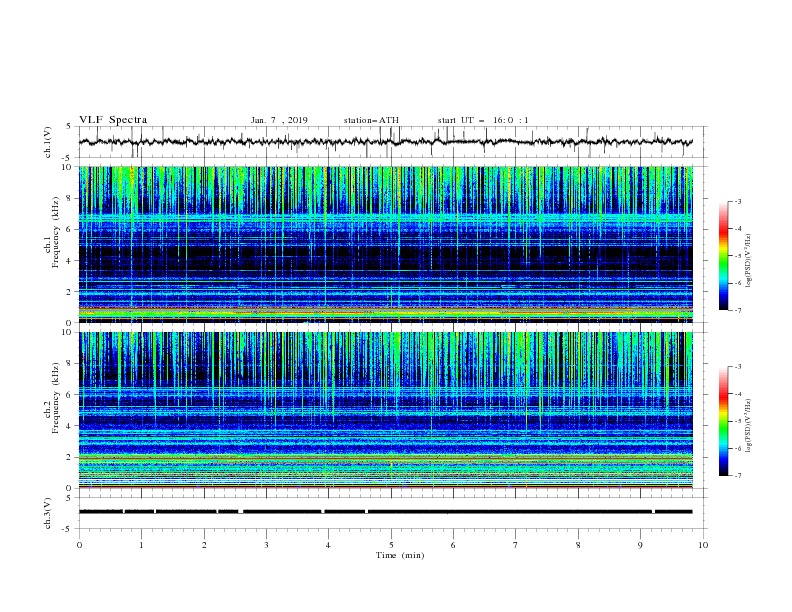
Task: Click time axis tick label "1"
Action: pos(142,545)
